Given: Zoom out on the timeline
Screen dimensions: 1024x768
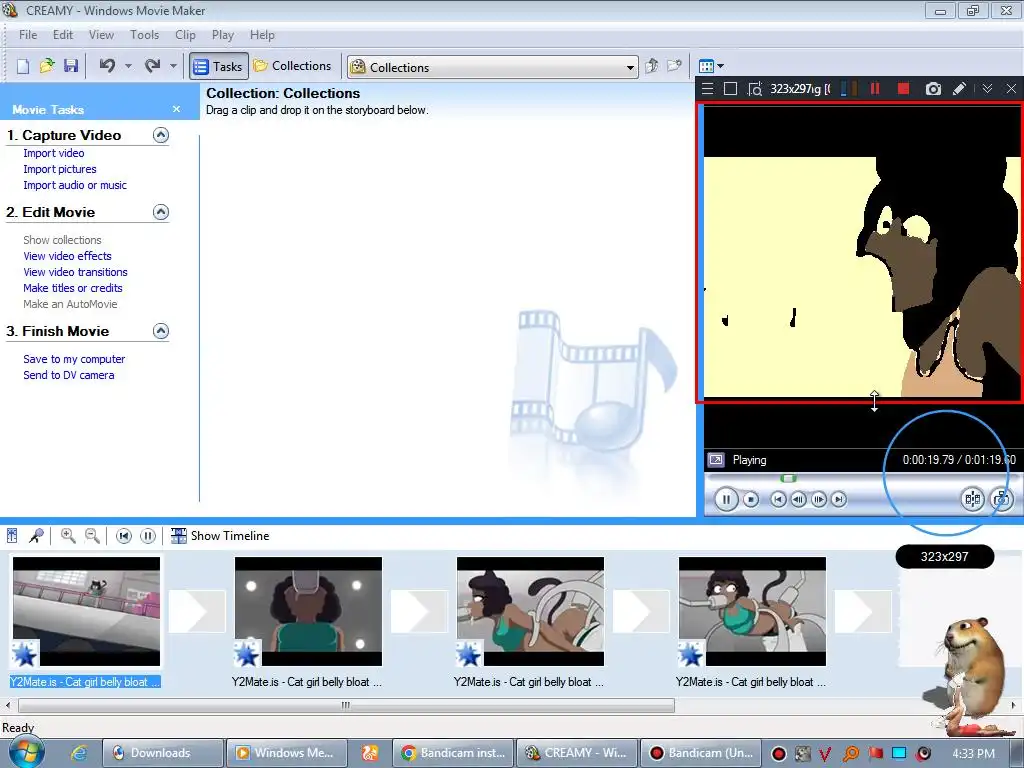Looking at the screenshot, I should click(92, 536).
